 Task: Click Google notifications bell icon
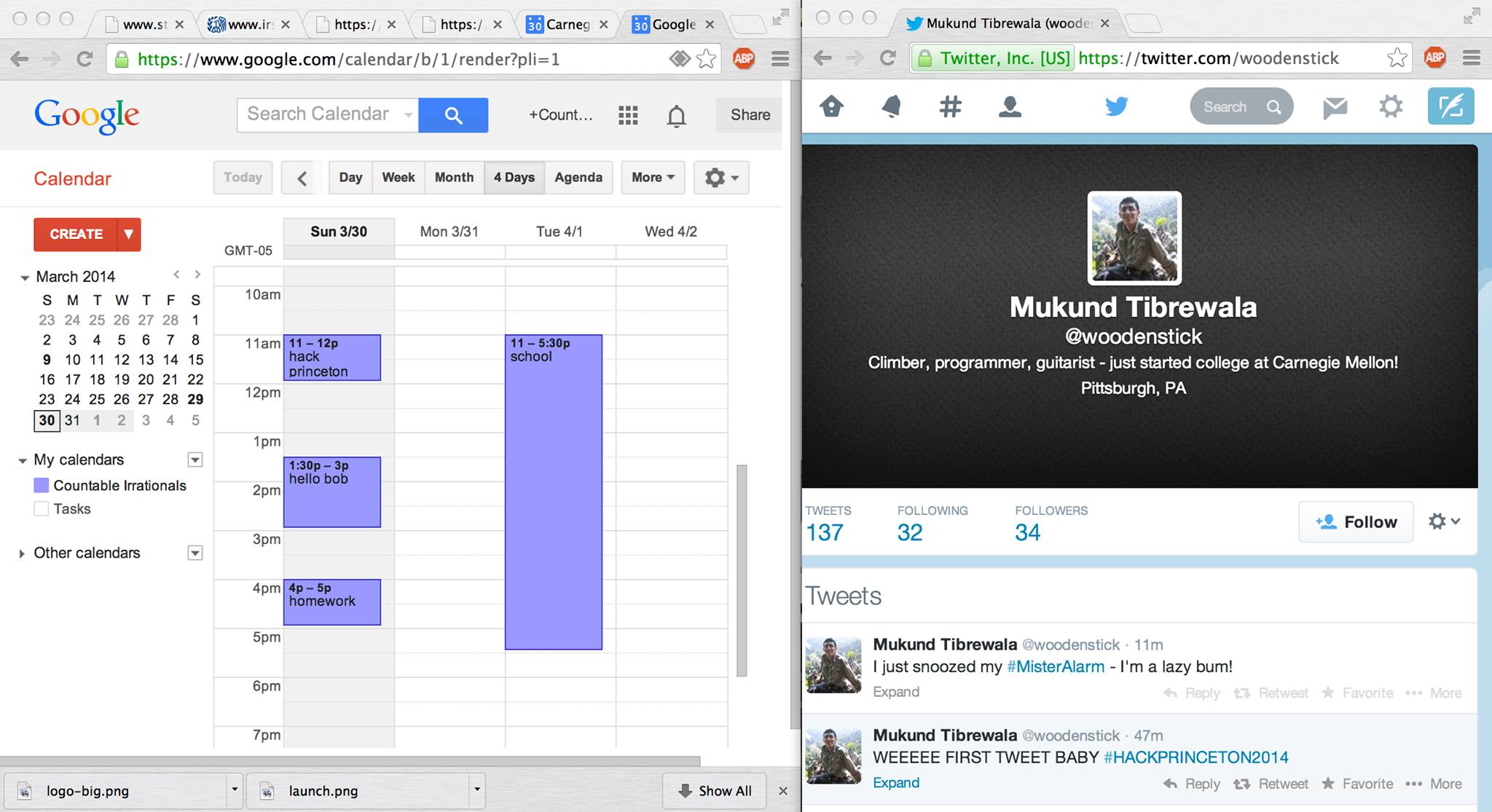coord(676,115)
